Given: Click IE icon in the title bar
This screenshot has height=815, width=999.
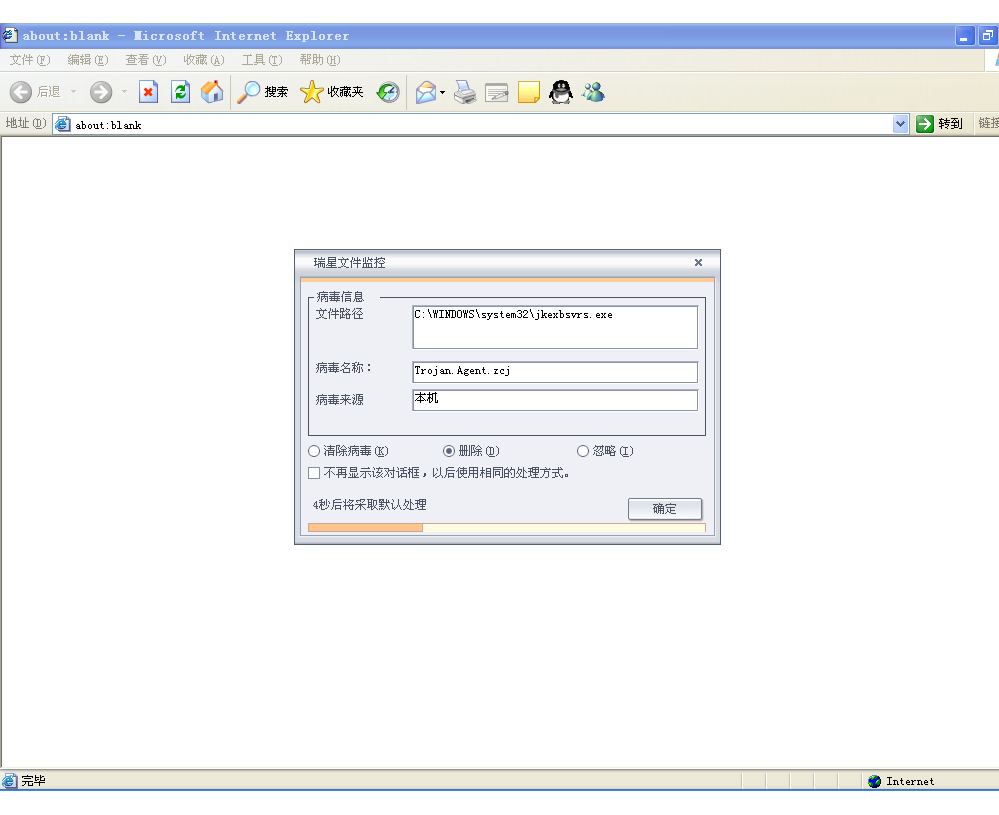Looking at the screenshot, I should (x=9, y=35).
